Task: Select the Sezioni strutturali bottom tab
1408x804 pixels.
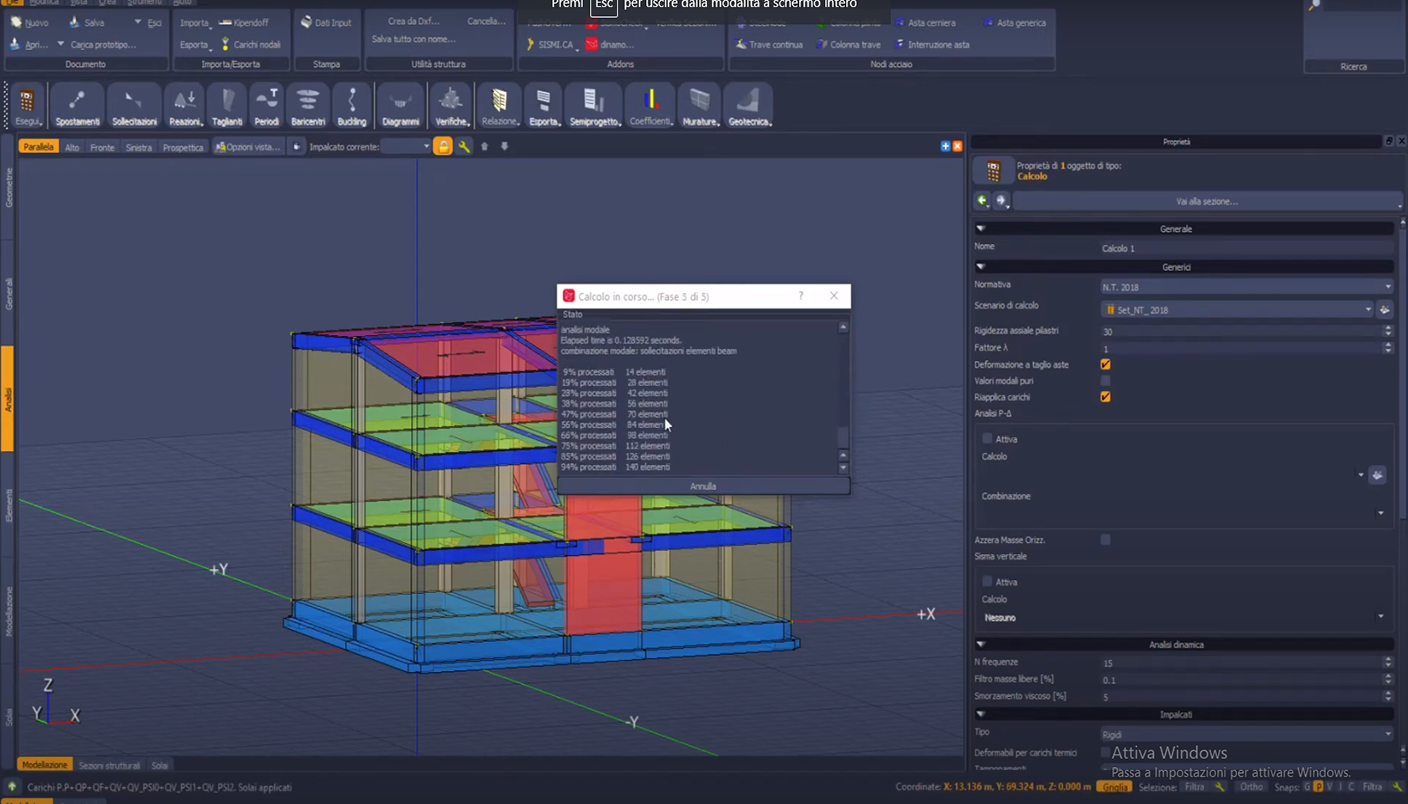Action: [109, 765]
